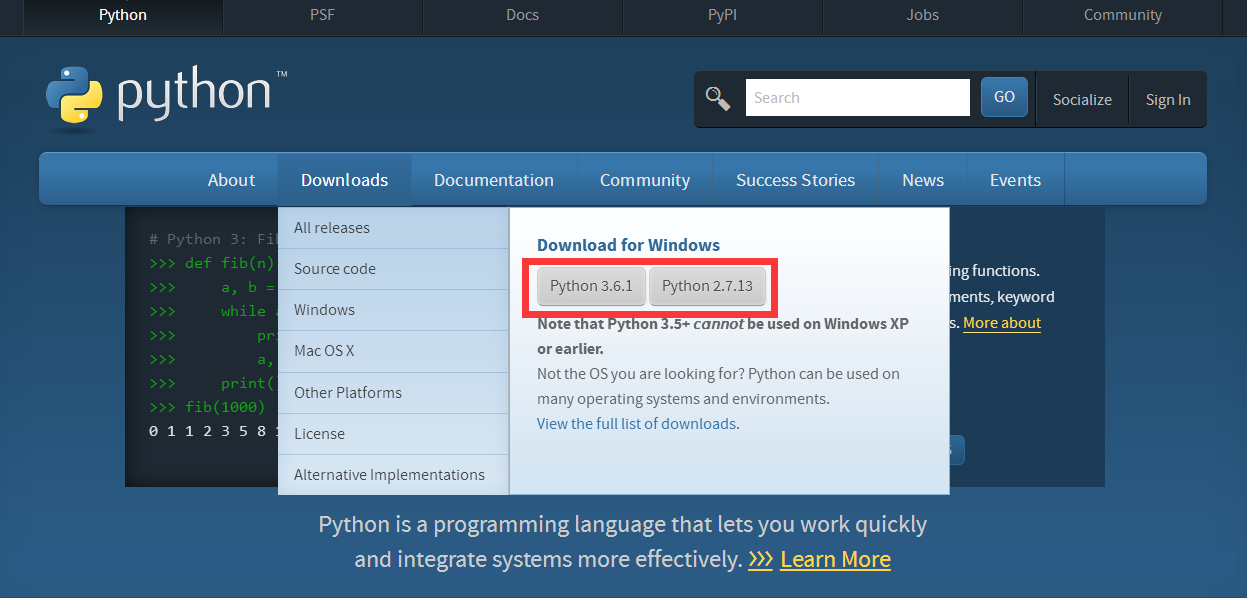Click the magnifying glass search icon
The image size is (1247, 601).
click(718, 98)
